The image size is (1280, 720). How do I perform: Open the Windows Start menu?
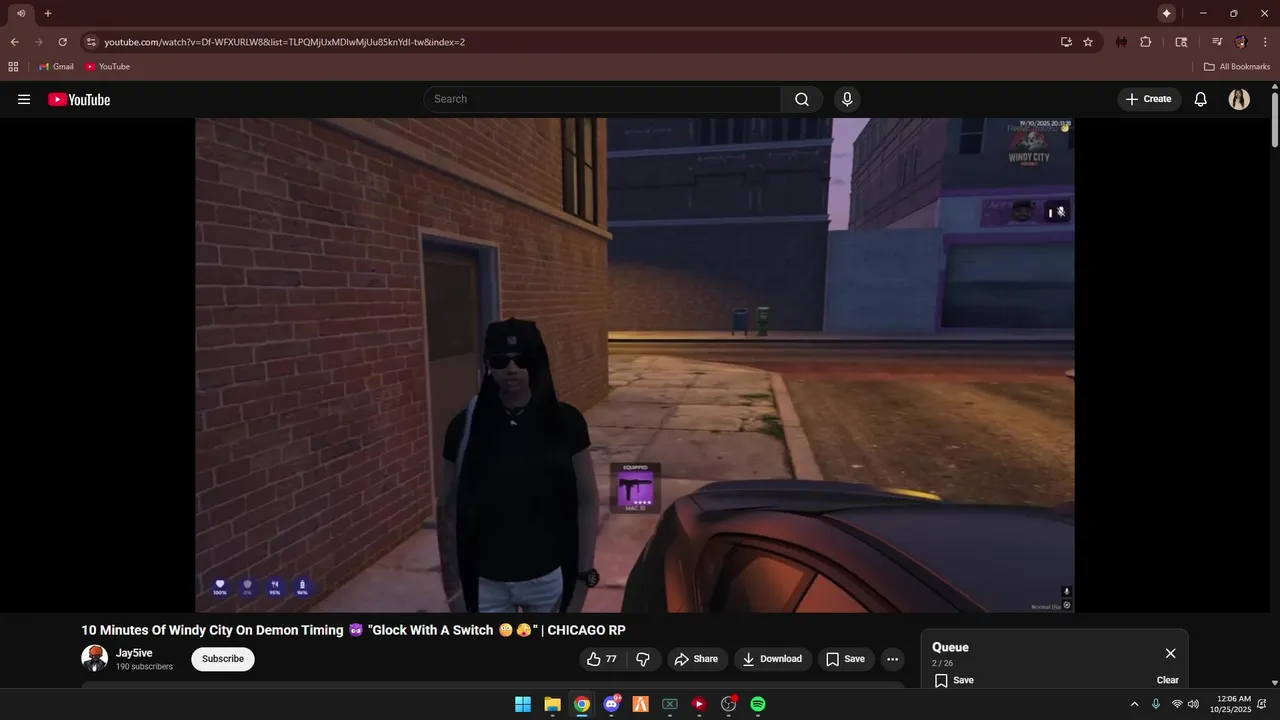point(523,704)
